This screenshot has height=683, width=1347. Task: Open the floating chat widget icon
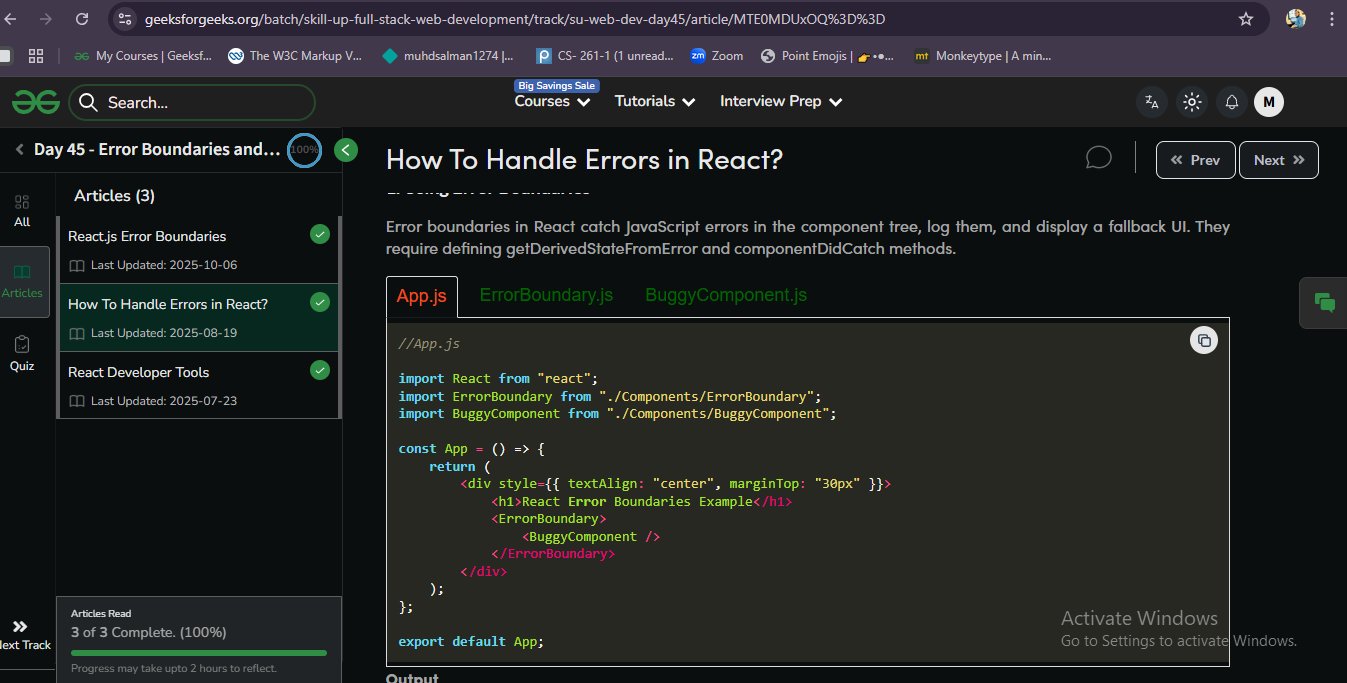pos(1324,302)
